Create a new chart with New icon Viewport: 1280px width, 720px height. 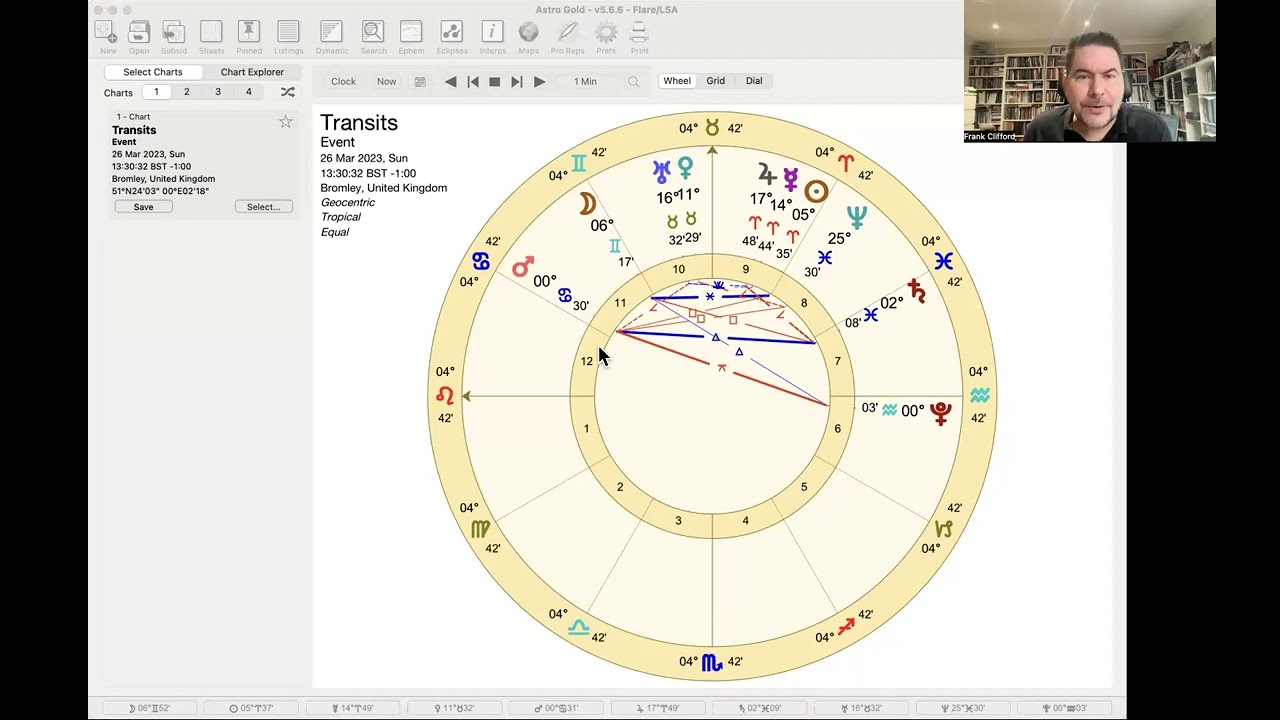coord(108,37)
